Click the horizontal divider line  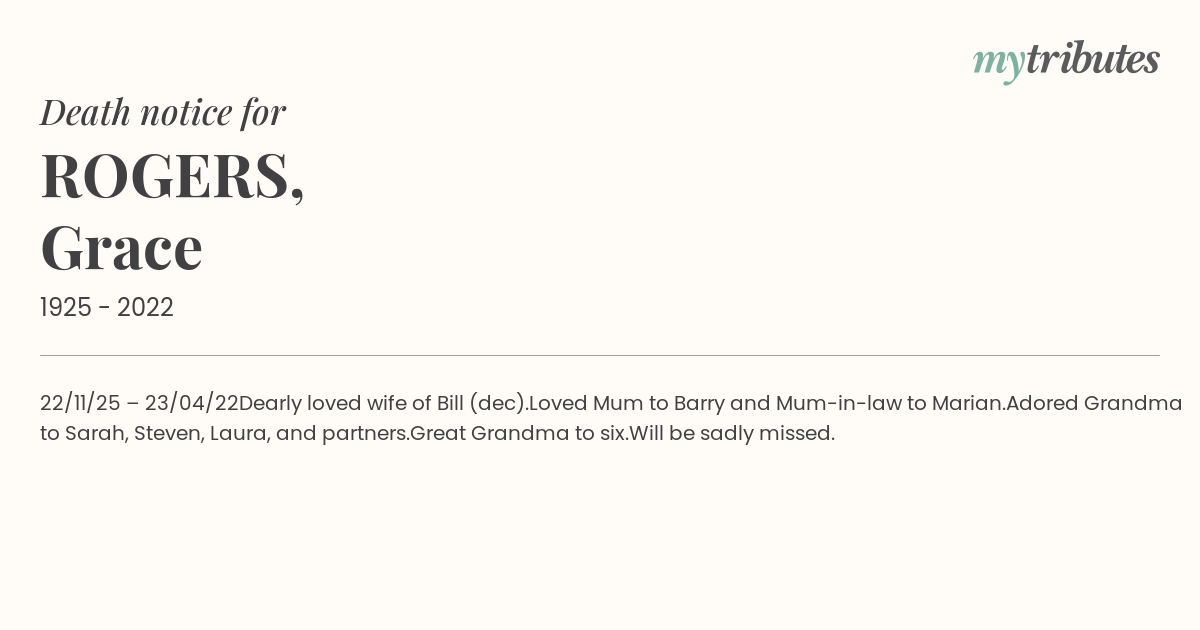600,355
